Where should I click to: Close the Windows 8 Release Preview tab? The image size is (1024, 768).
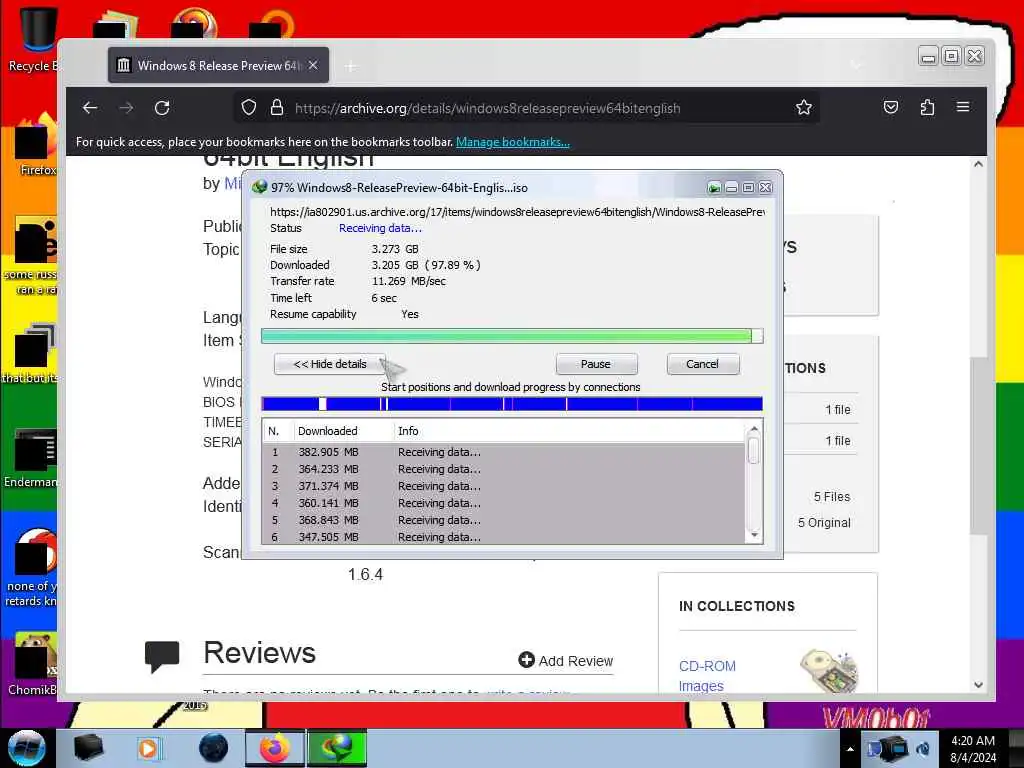pyautogui.click(x=313, y=65)
